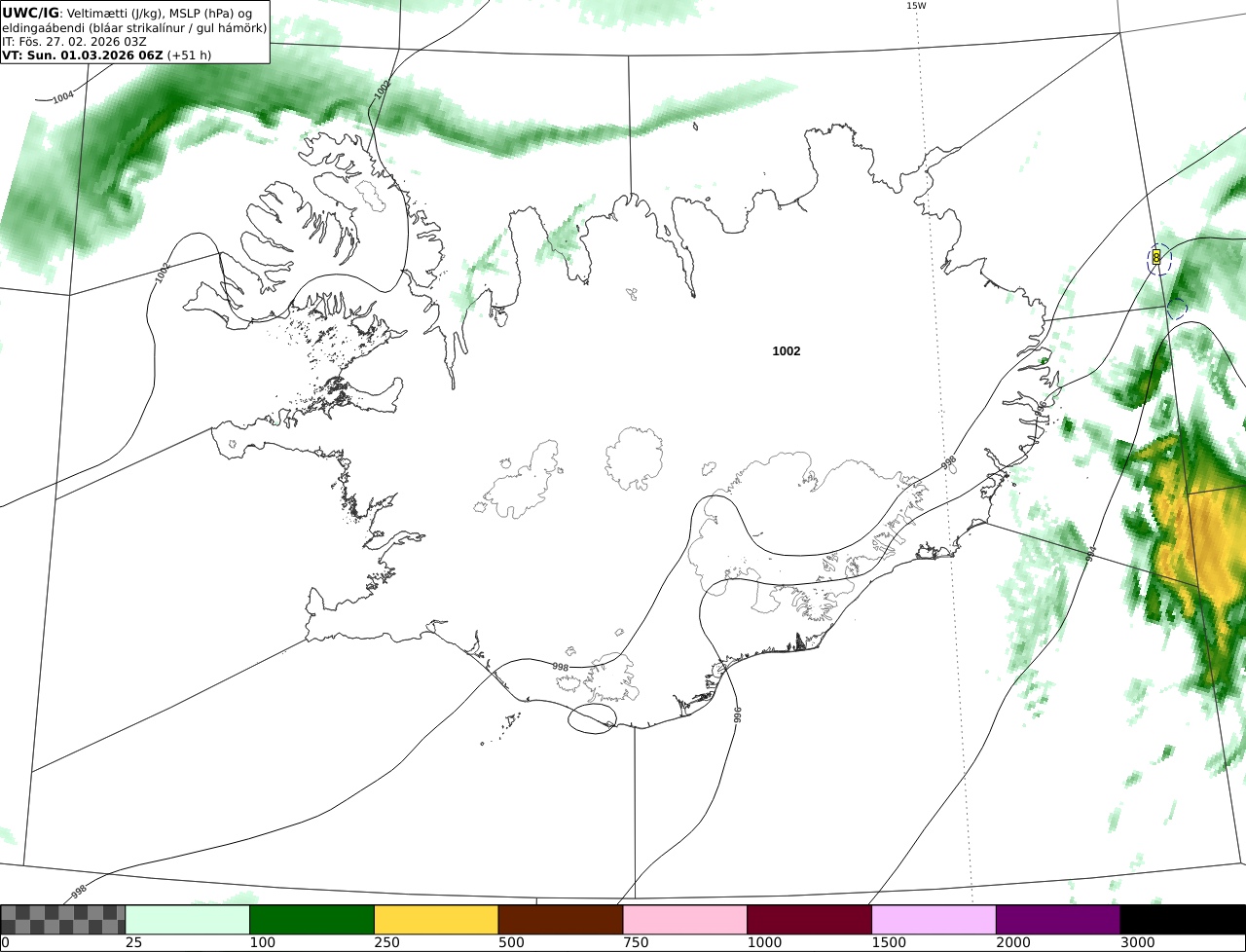
Task: Click the UWC/IG title heading
Action: pyautogui.click(x=30, y=12)
